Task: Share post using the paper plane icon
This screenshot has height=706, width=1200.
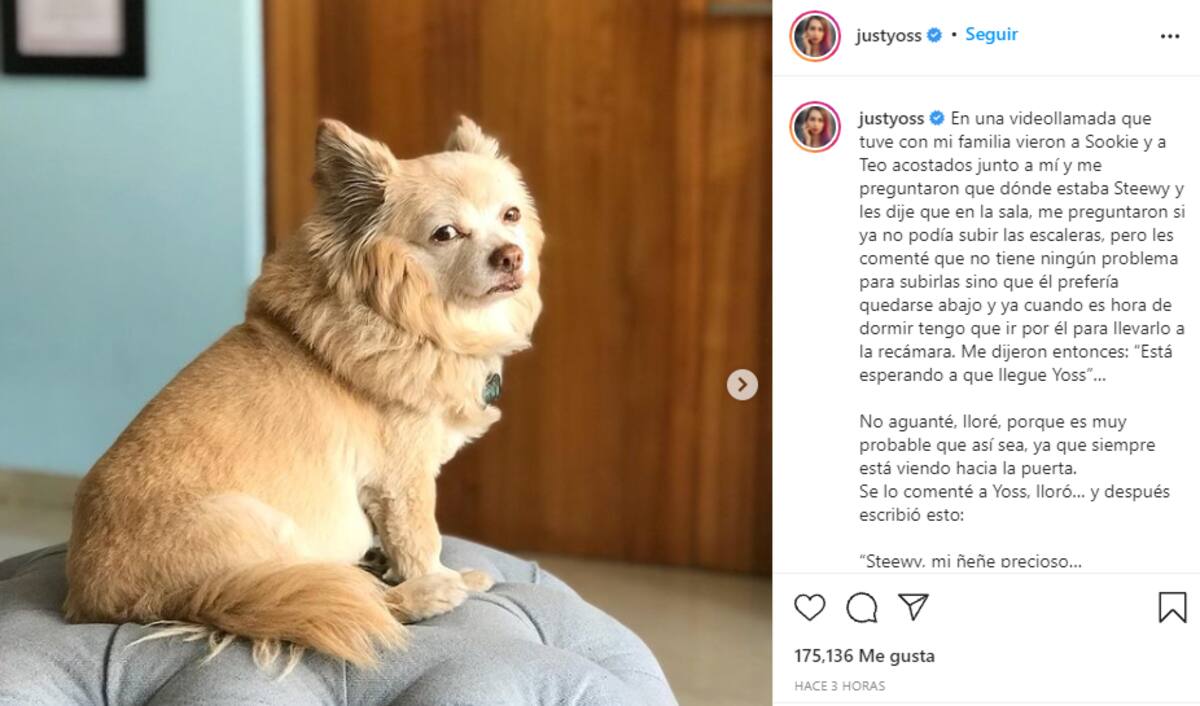Action: 913,606
